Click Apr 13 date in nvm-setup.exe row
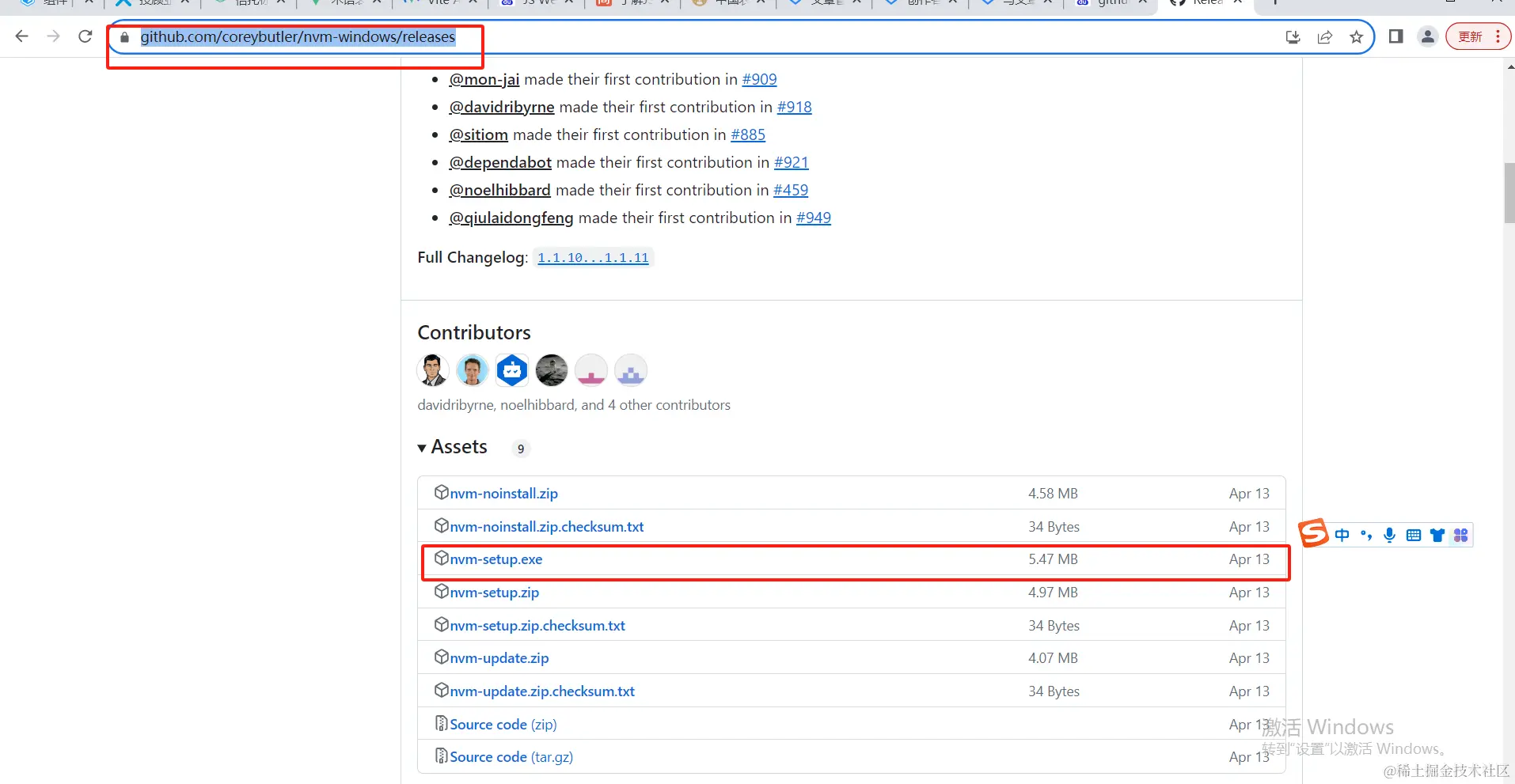 coord(1249,559)
